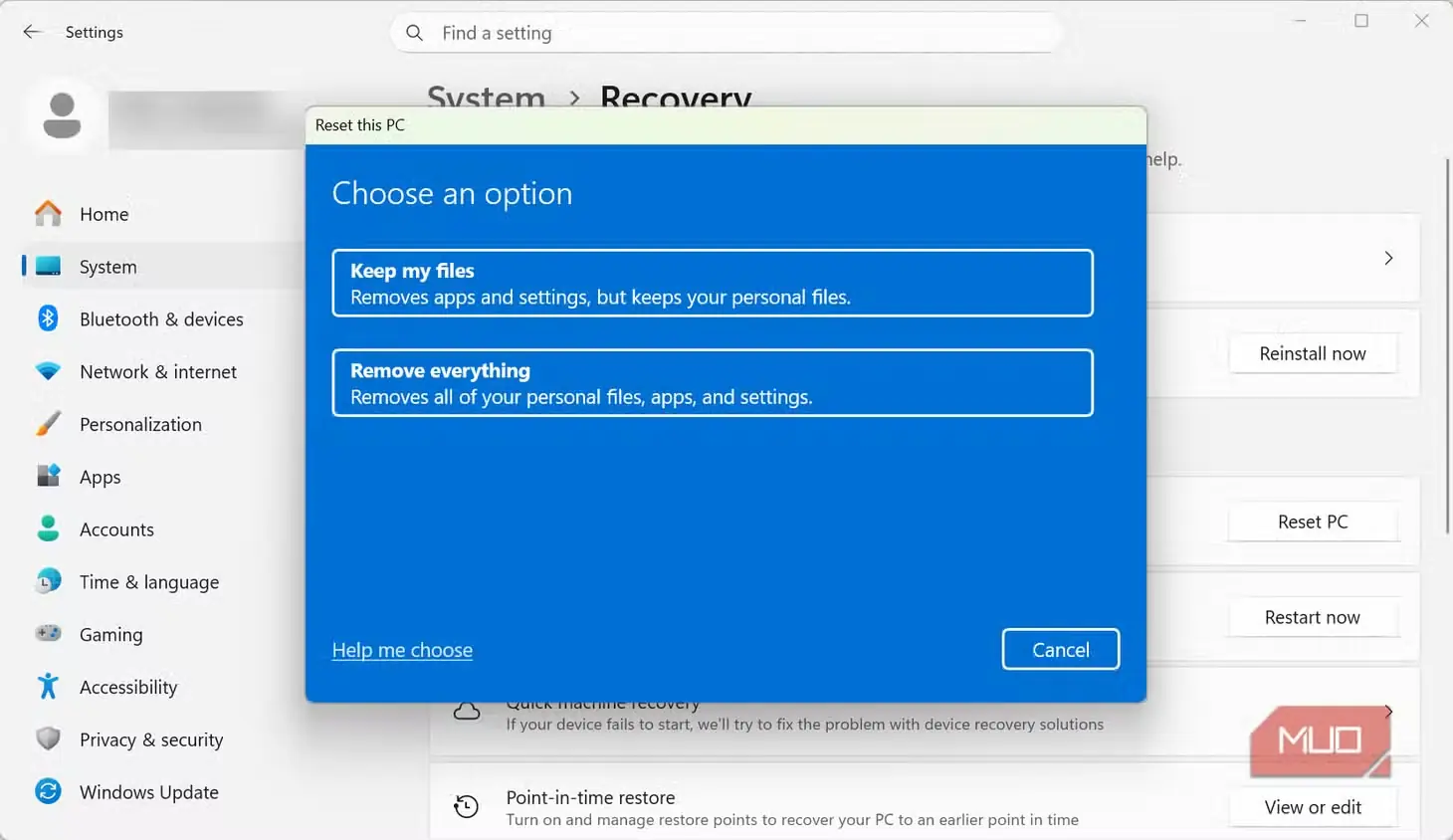The height and width of the screenshot is (840, 1453).
Task: Click the Restart now button
Action: 1313,617
